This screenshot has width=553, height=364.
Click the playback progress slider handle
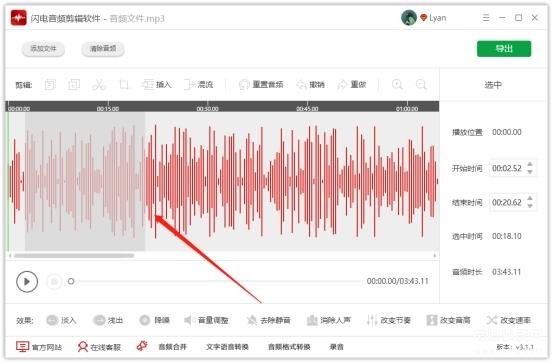[71, 281]
